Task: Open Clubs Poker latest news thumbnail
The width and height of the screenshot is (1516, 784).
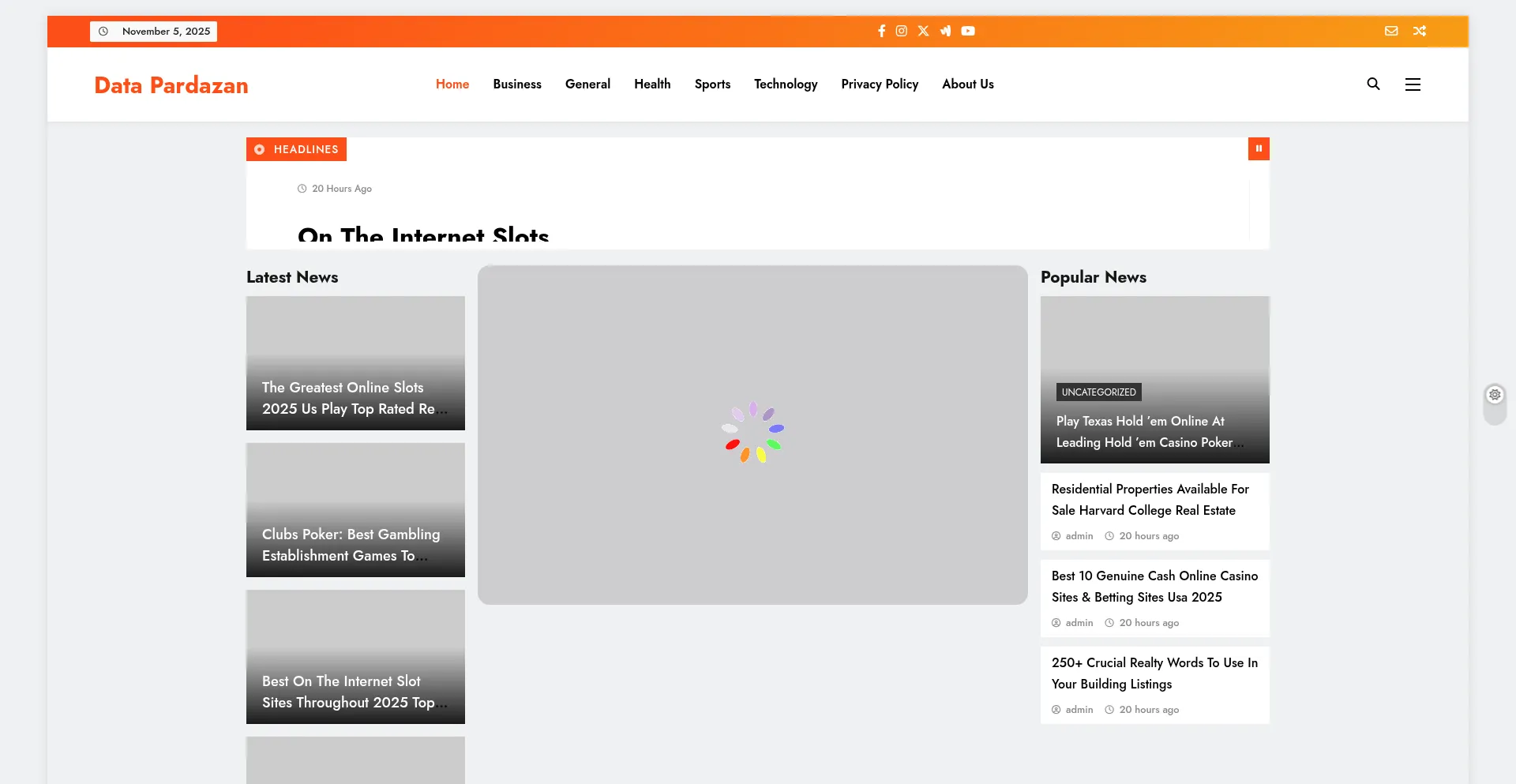Action: (355, 510)
